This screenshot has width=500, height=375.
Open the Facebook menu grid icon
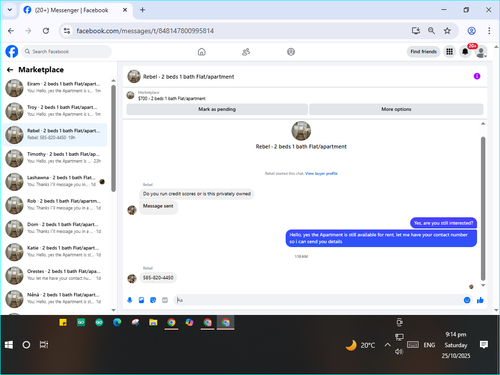[449, 52]
